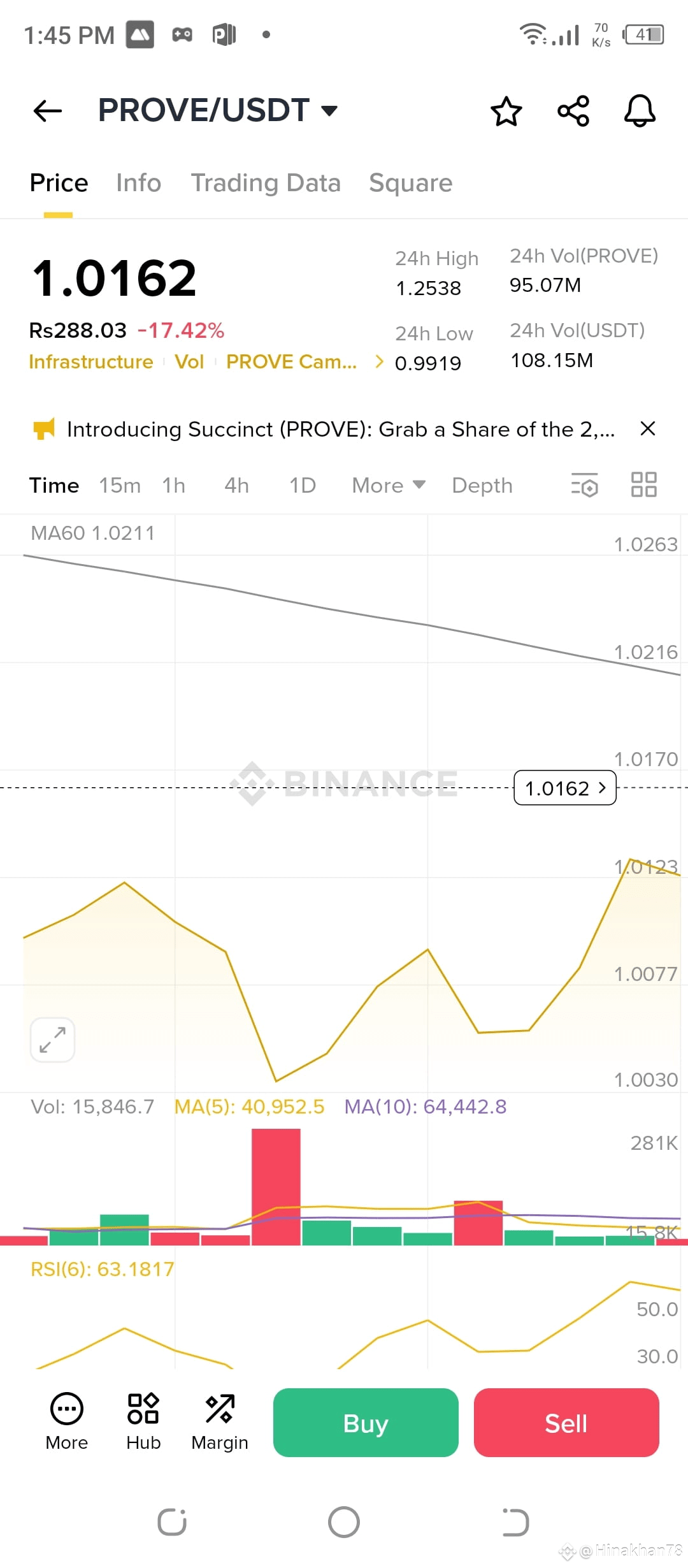Open PROVE/USDT pair dropdown
The image size is (688, 1568).
[329, 111]
